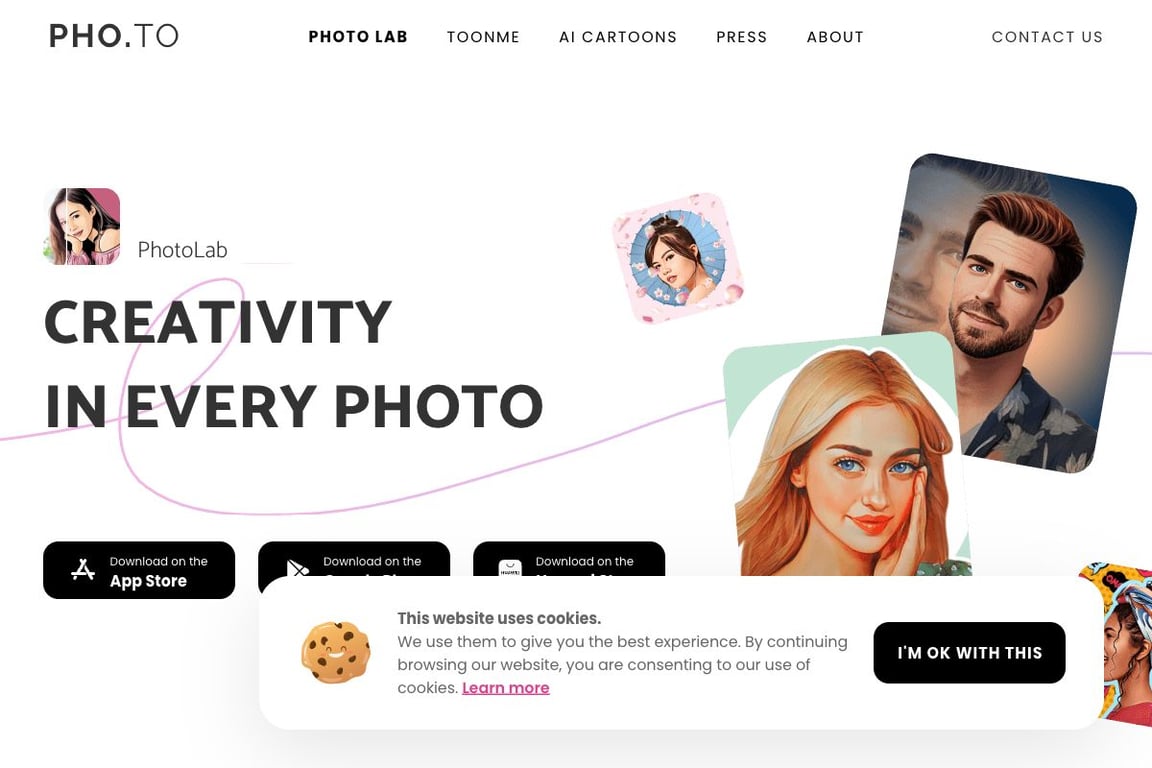This screenshot has width=1152, height=768.
Task: Click the Google Play triangle icon
Action: (x=297, y=568)
